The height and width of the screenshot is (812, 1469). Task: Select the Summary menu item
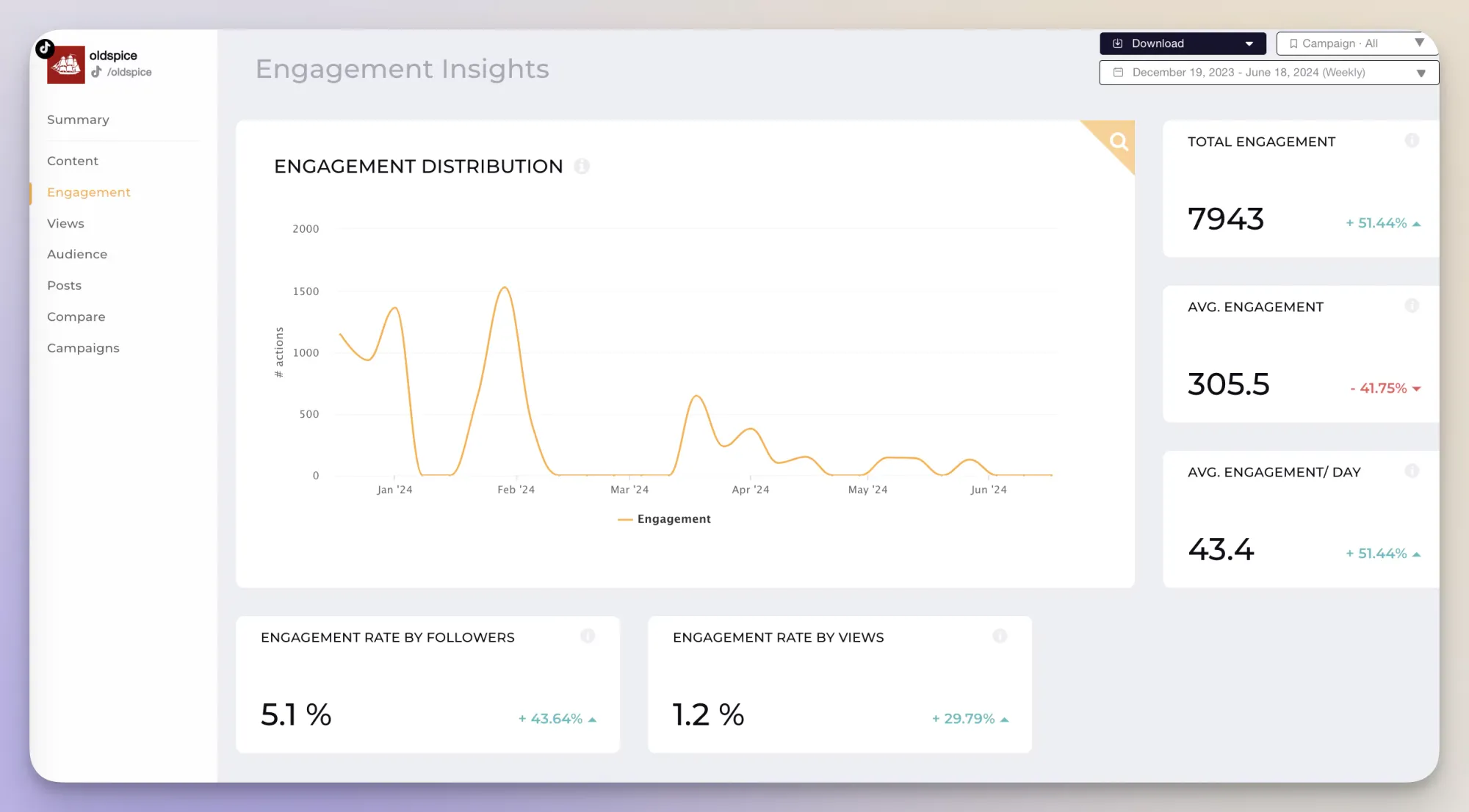pyautogui.click(x=77, y=119)
